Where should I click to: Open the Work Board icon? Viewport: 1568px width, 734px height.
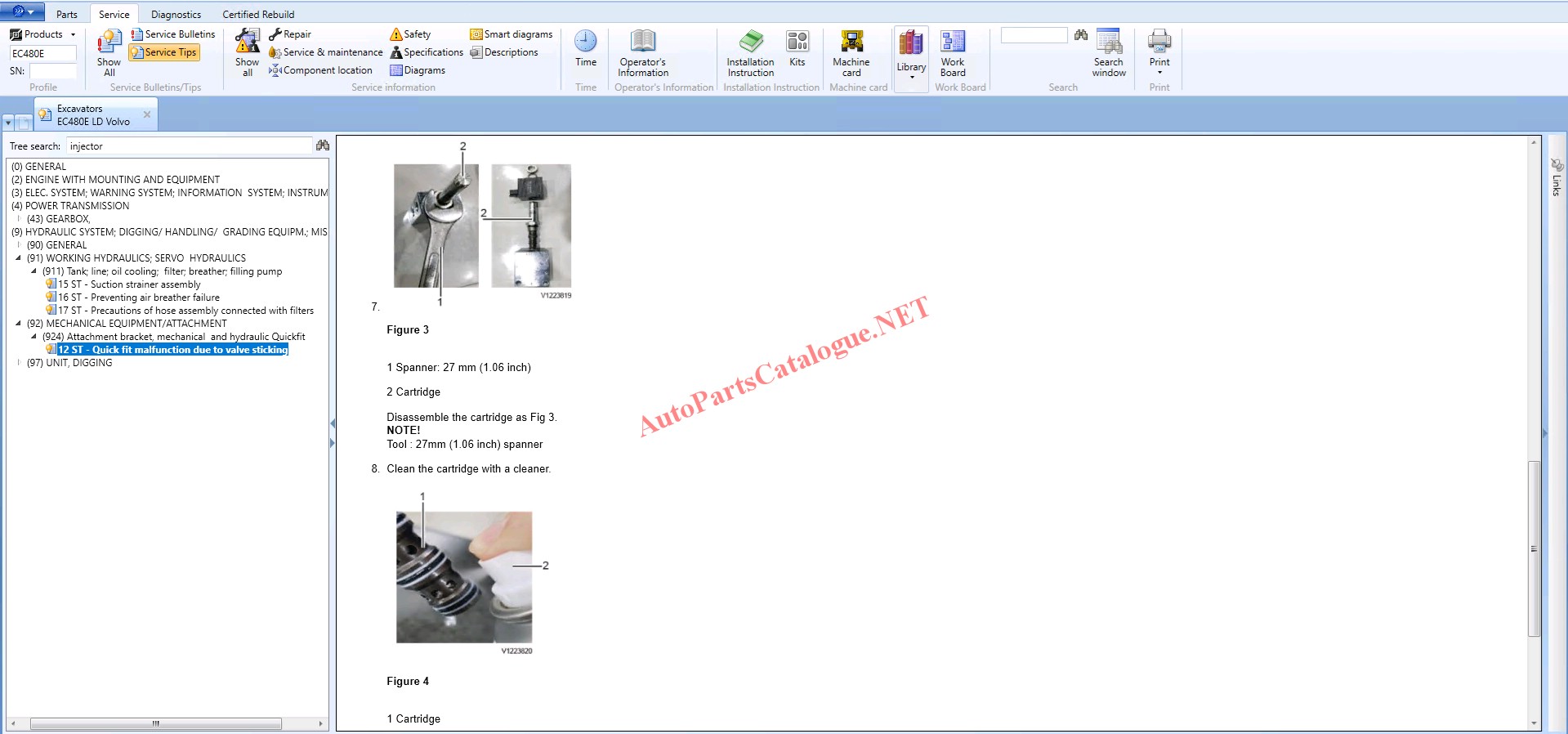pyautogui.click(x=952, y=42)
